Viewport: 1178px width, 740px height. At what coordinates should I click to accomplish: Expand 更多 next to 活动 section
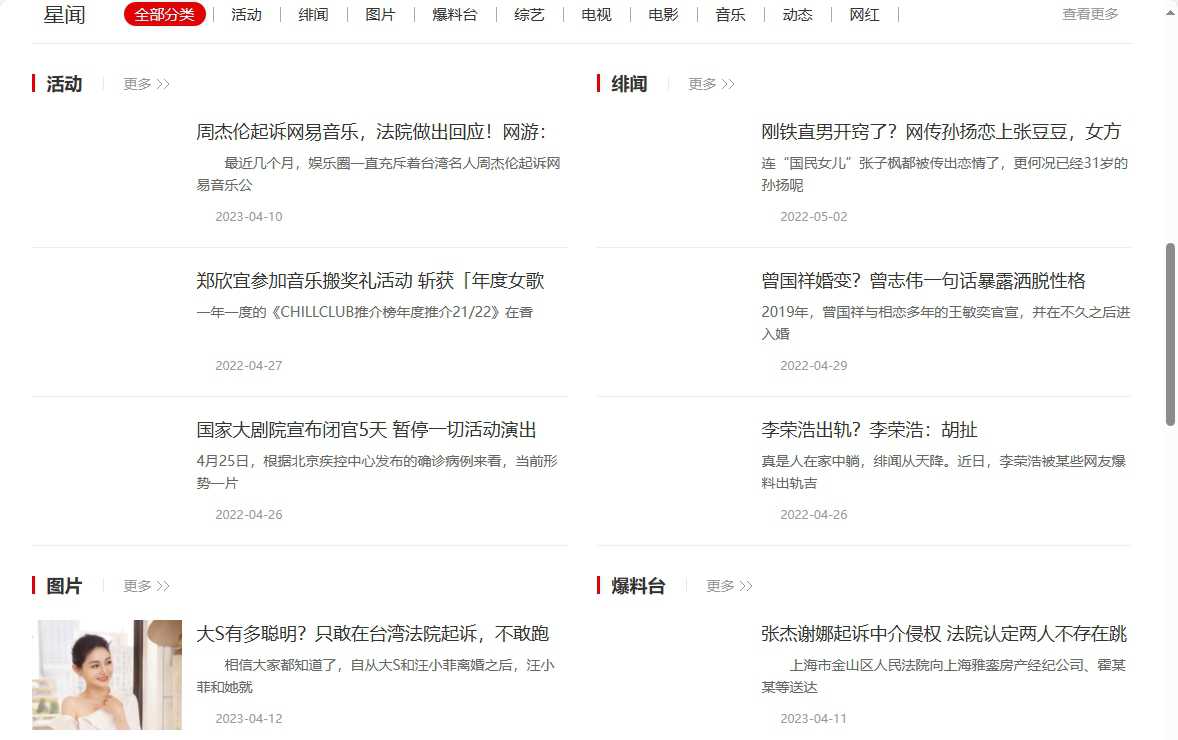click(x=146, y=84)
